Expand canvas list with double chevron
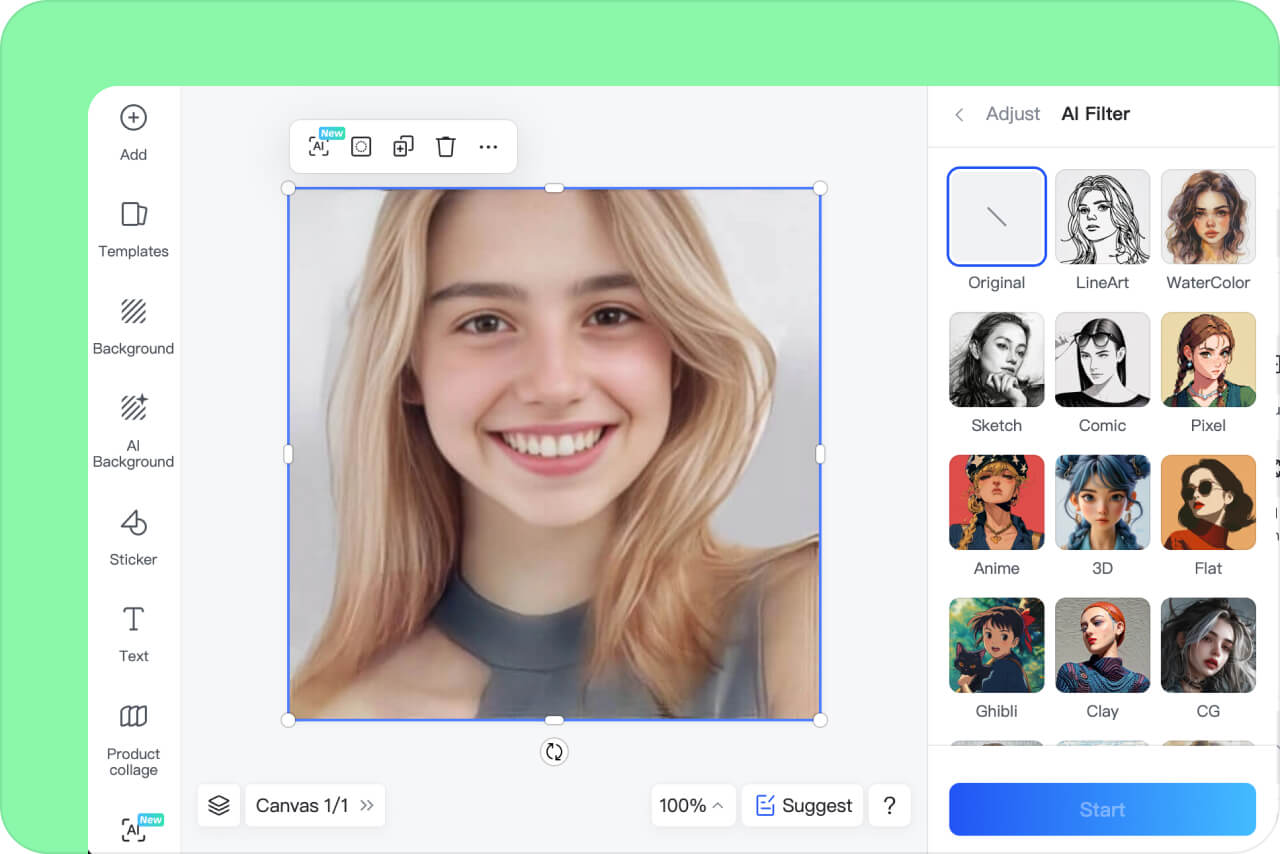 (367, 805)
